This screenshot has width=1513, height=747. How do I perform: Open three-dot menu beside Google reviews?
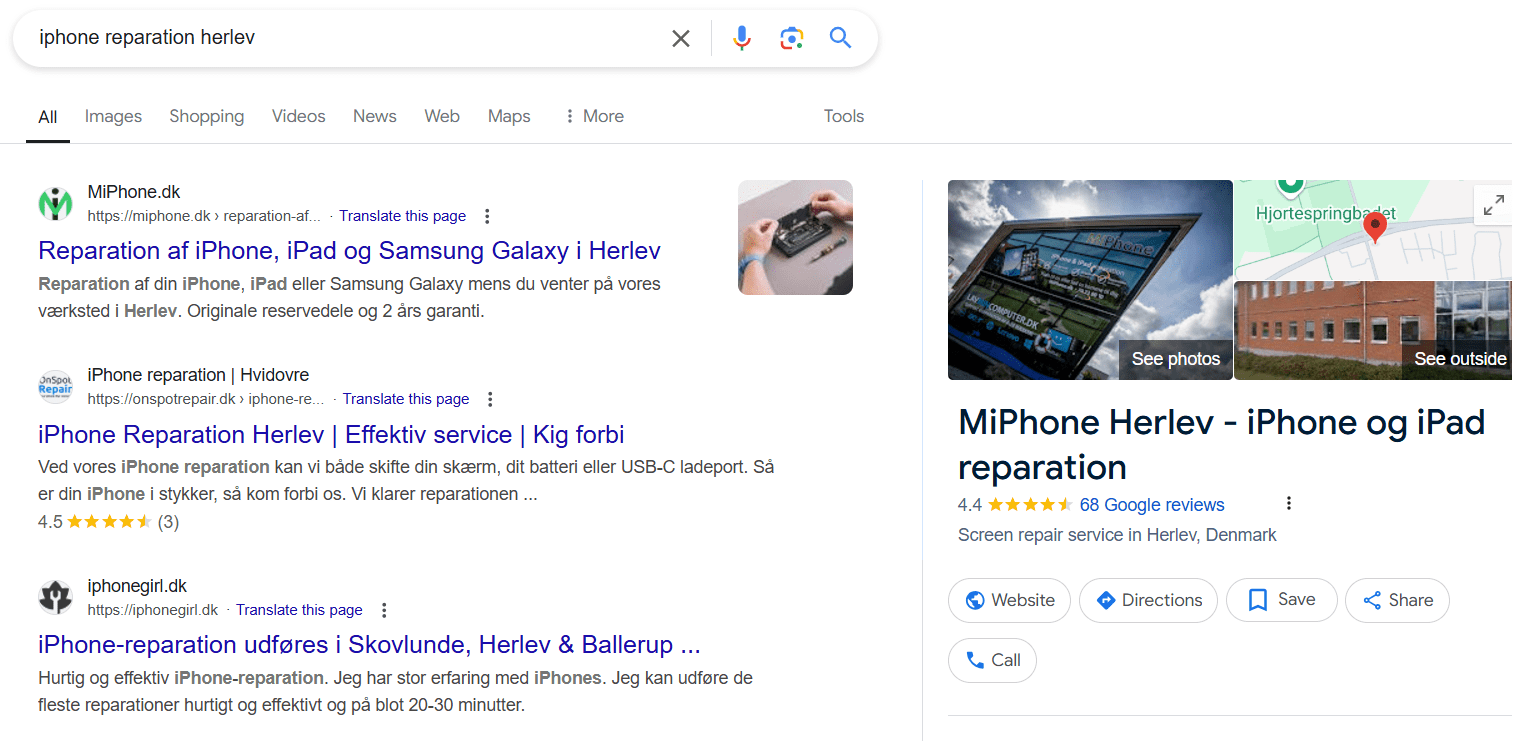[x=1289, y=503]
